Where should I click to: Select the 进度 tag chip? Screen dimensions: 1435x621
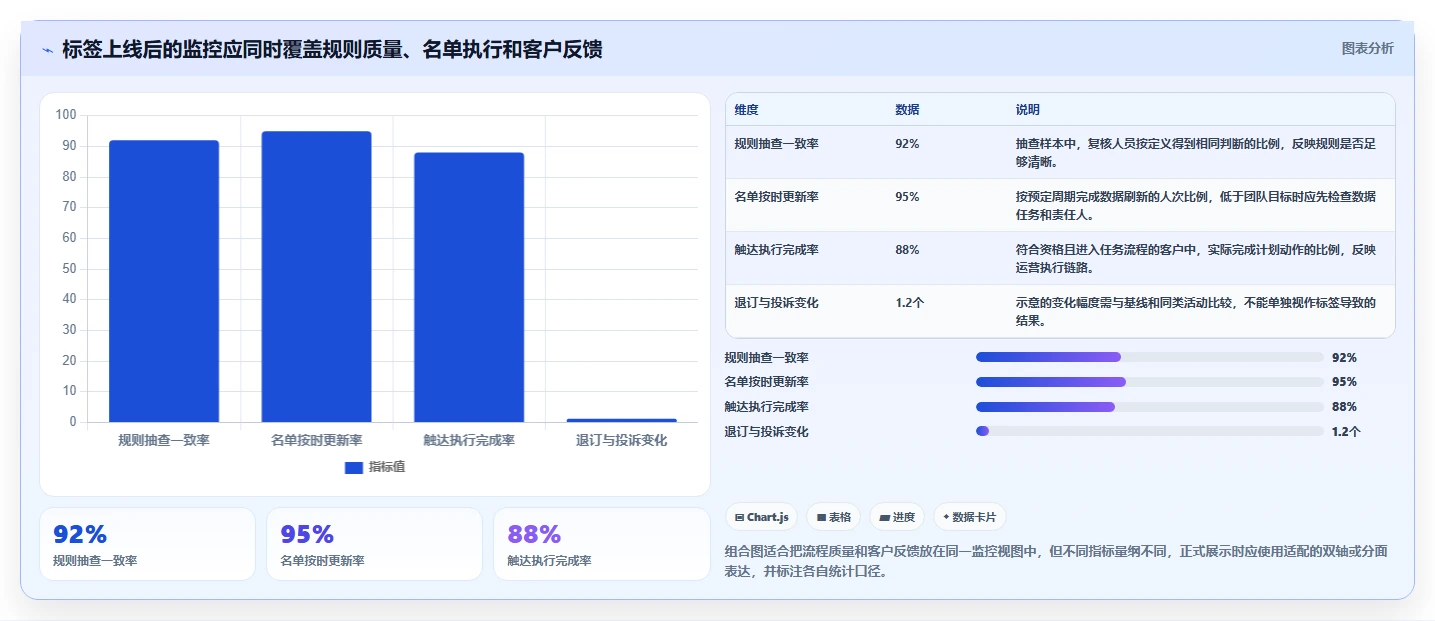pos(897,517)
